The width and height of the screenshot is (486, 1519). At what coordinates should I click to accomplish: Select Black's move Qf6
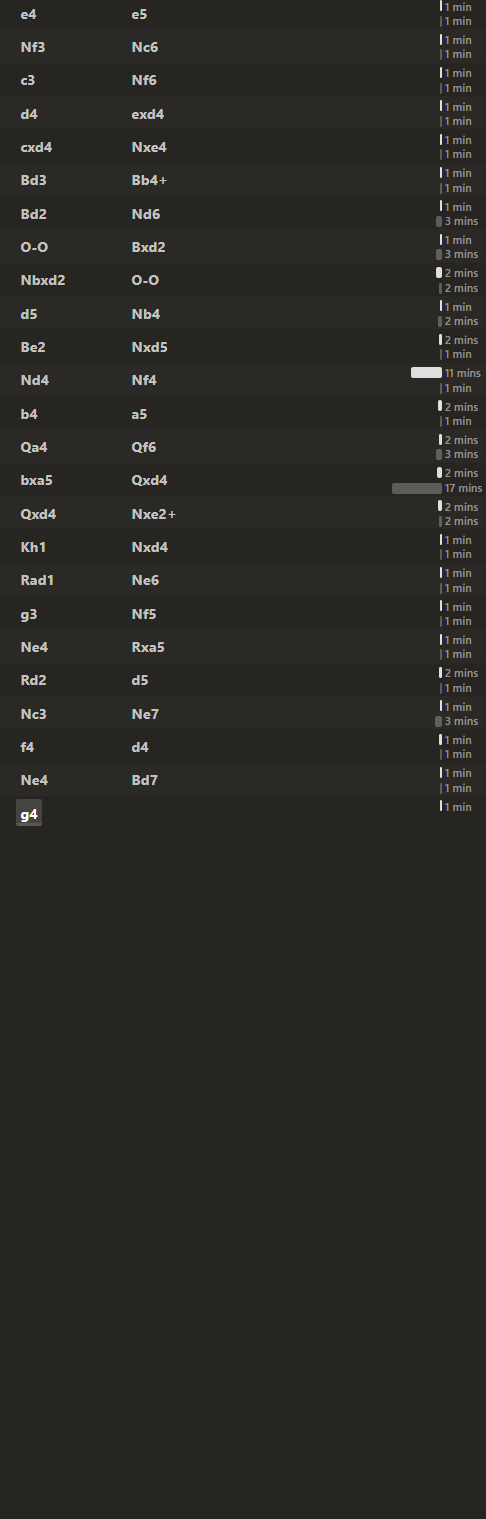[x=144, y=447]
